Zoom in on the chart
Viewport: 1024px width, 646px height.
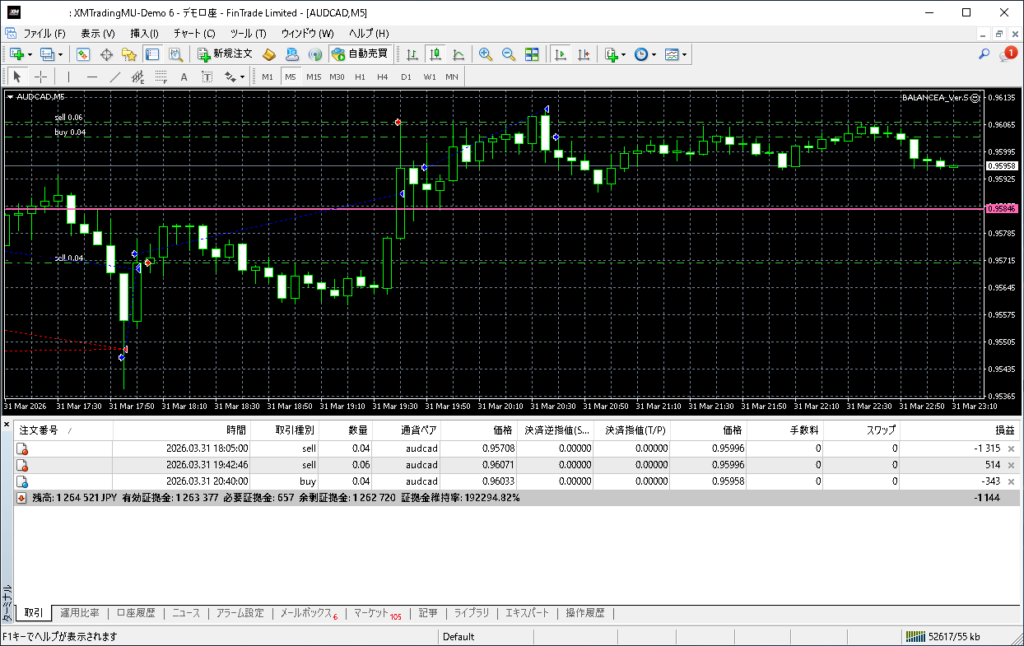pos(485,54)
